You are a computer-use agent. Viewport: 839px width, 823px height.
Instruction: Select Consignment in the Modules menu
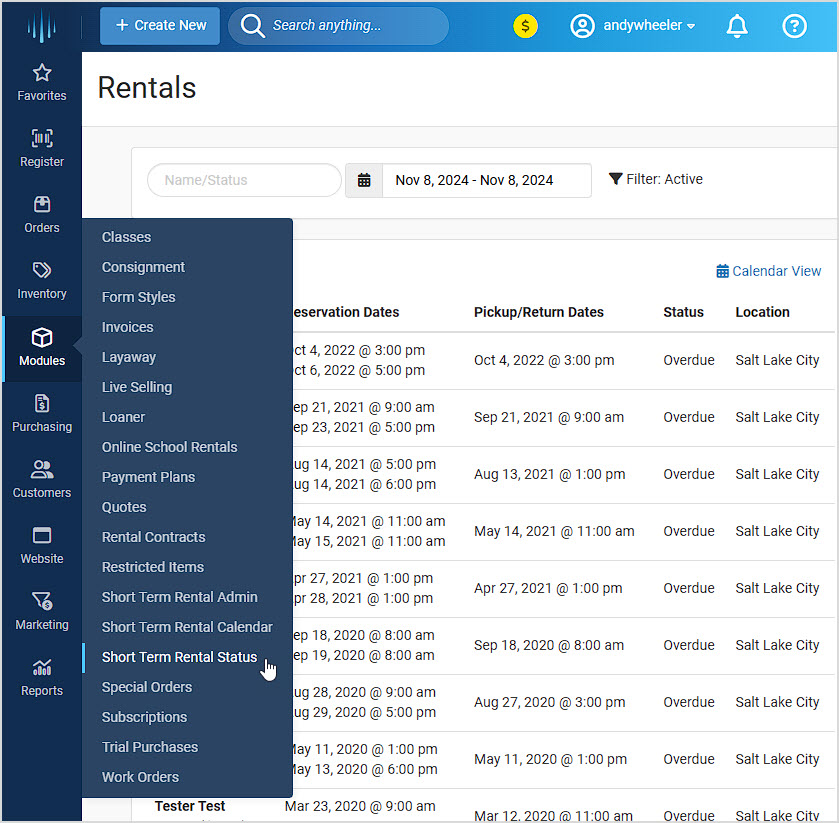tap(143, 267)
